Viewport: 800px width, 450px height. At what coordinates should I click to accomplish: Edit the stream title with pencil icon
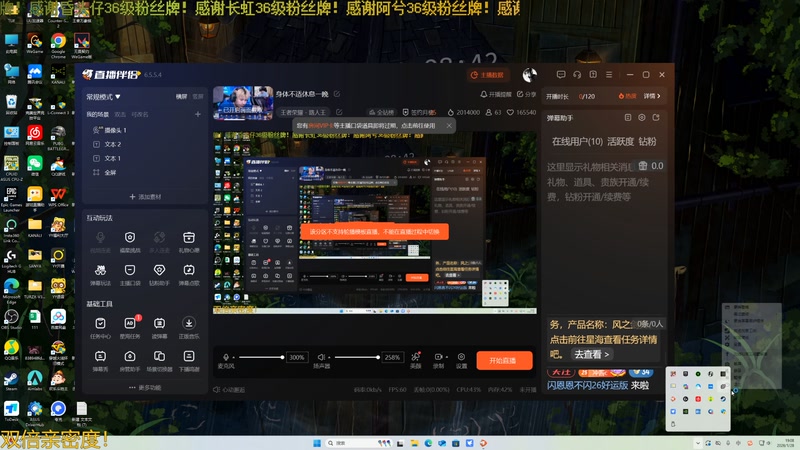click(337, 94)
